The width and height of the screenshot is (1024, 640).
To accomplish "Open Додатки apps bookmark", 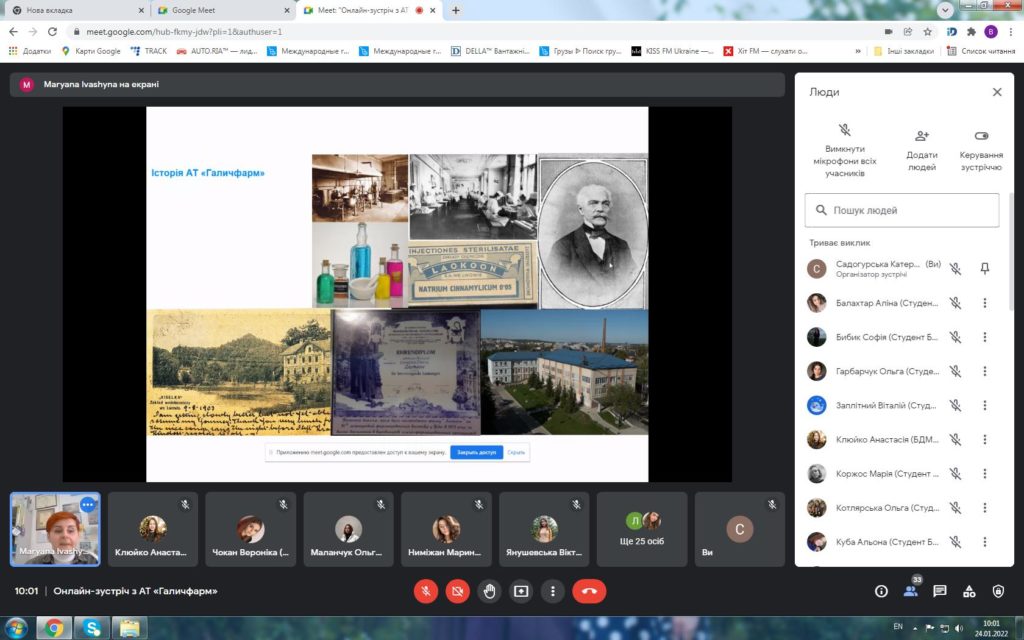I will (x=30, y=51).
